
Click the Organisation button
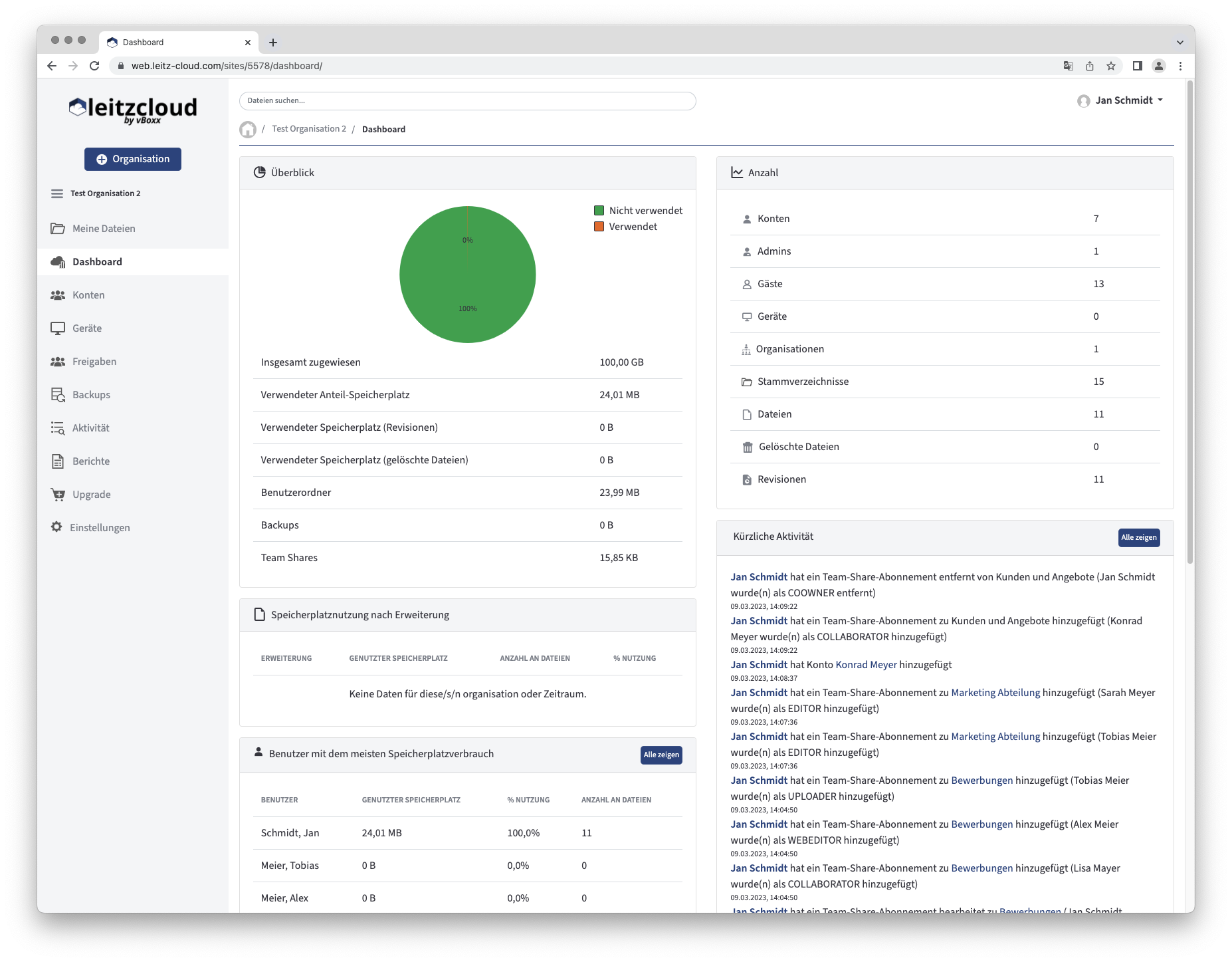132,159
